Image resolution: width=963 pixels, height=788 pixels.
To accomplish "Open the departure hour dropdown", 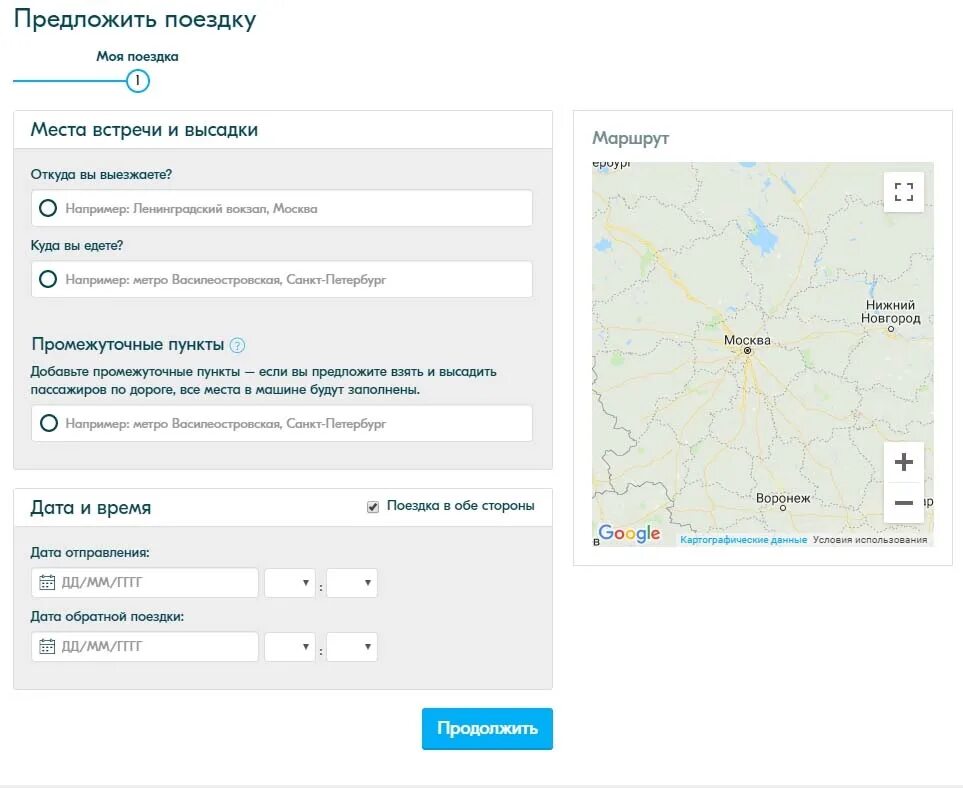I will [x=290, y=583].
